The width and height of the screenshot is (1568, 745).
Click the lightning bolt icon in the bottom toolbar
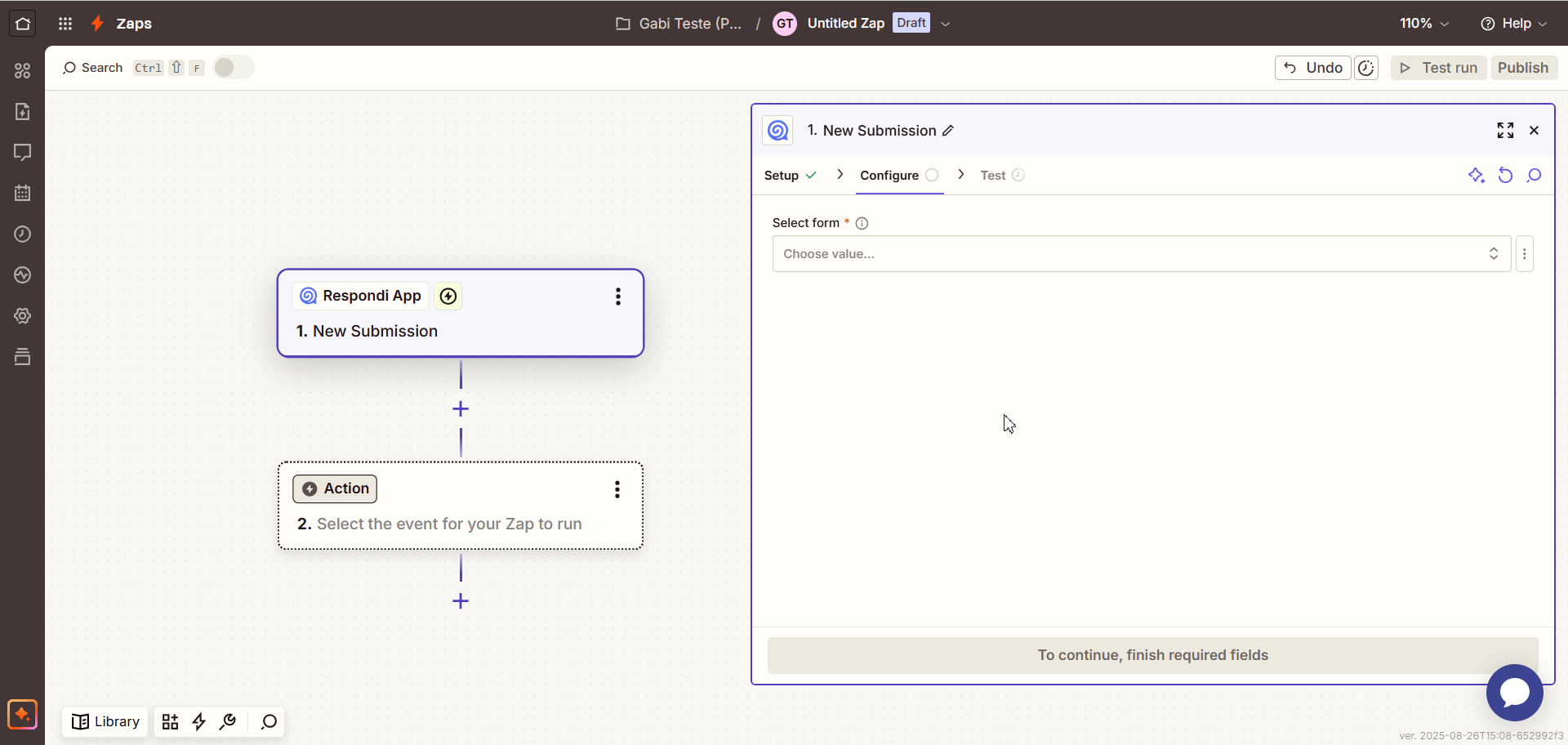pos(198,721)
